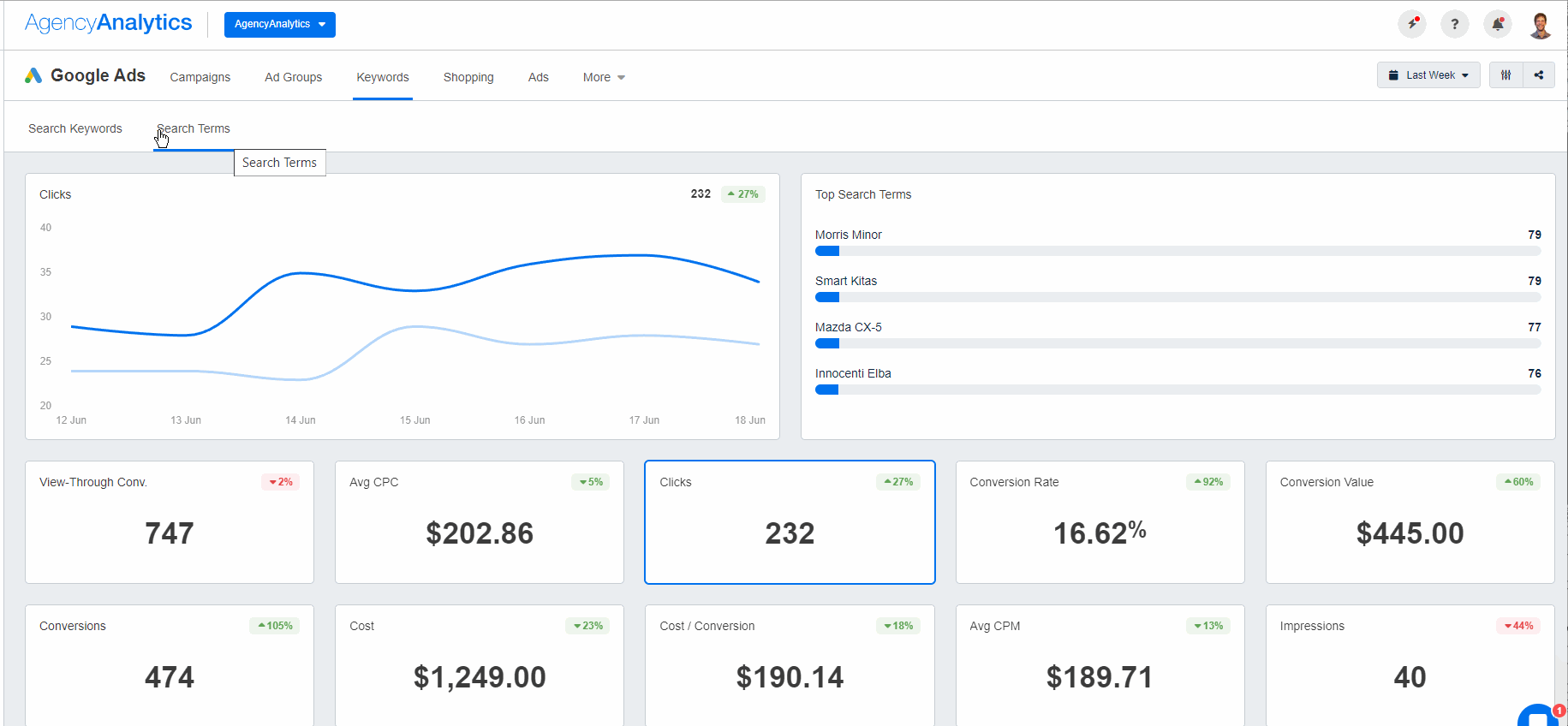Viewport: 1568px width, 726px height.
Task: Click the Mazda CX-5 progress bar
Action: 1177,344
